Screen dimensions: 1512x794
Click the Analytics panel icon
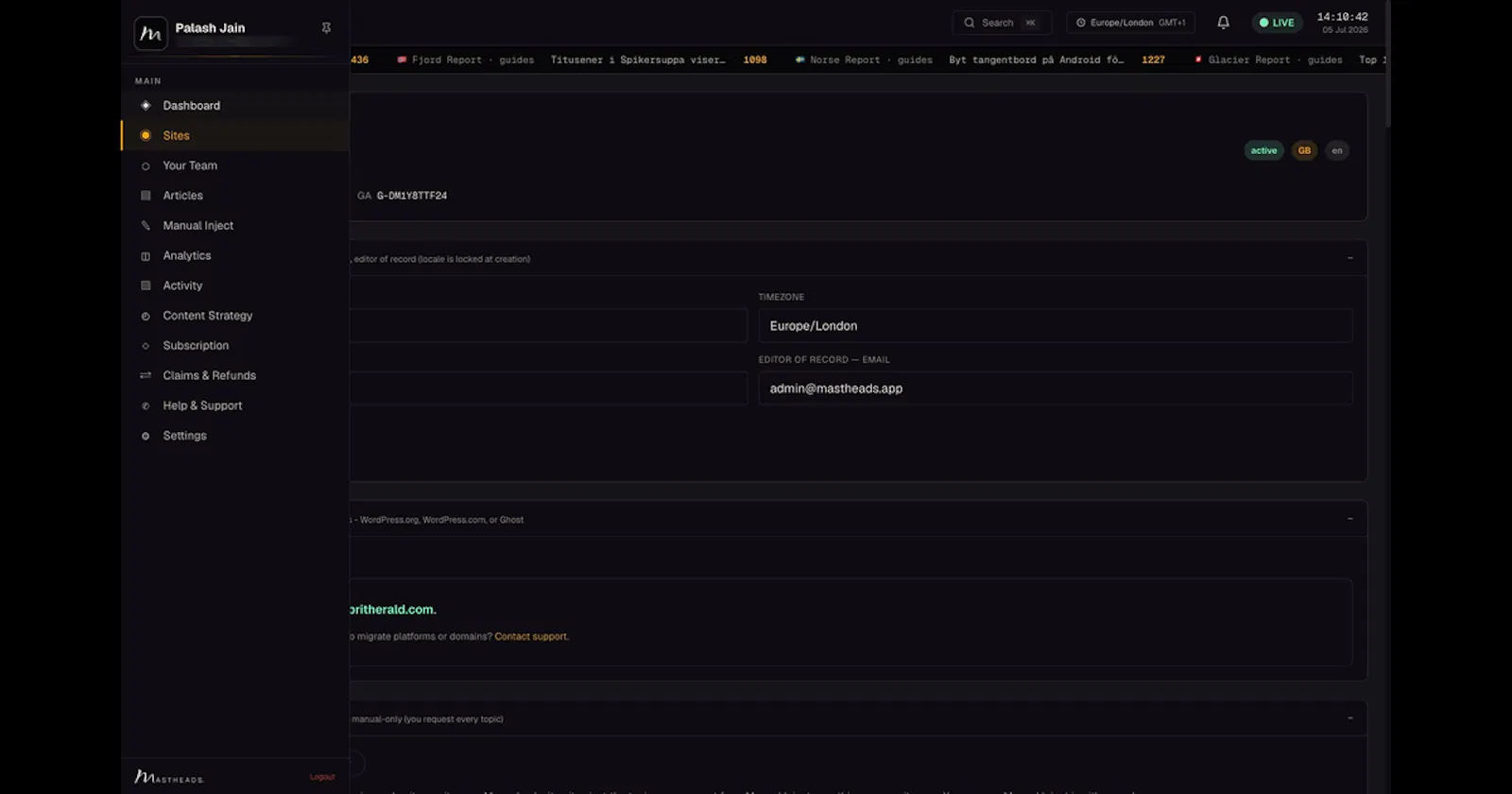point(146,256)
